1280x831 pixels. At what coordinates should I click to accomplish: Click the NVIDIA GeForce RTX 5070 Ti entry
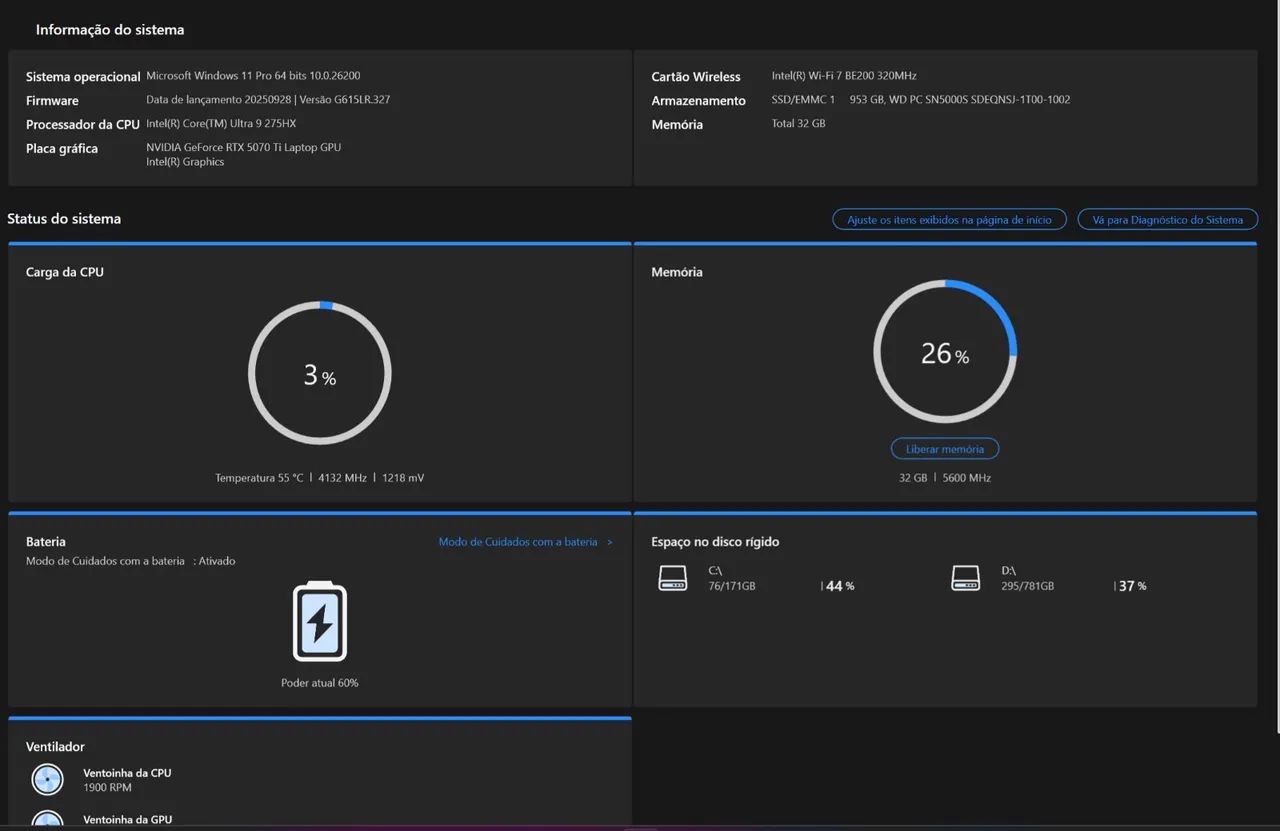[243, 148]
